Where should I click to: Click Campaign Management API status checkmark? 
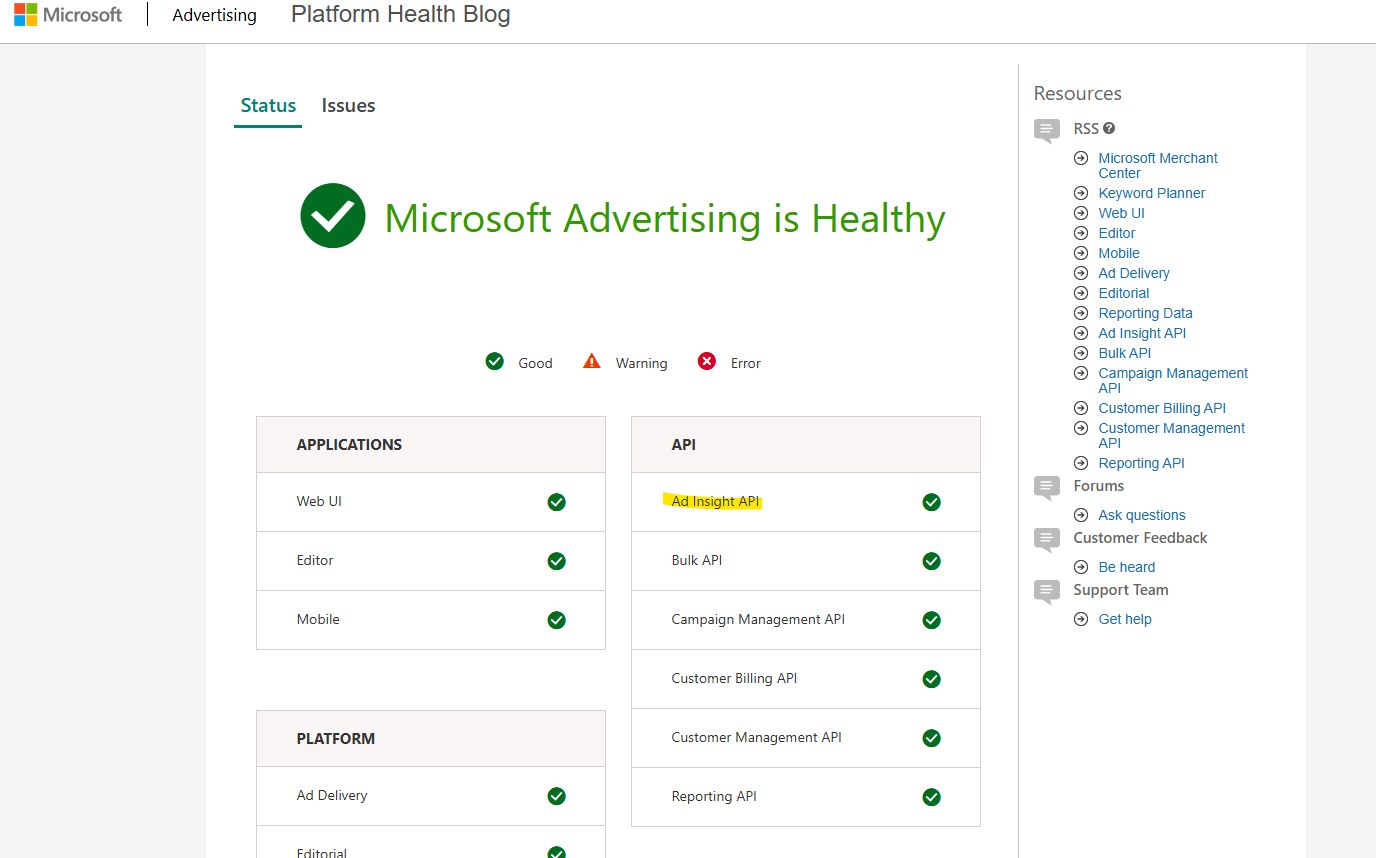click(x=932, y=620)
